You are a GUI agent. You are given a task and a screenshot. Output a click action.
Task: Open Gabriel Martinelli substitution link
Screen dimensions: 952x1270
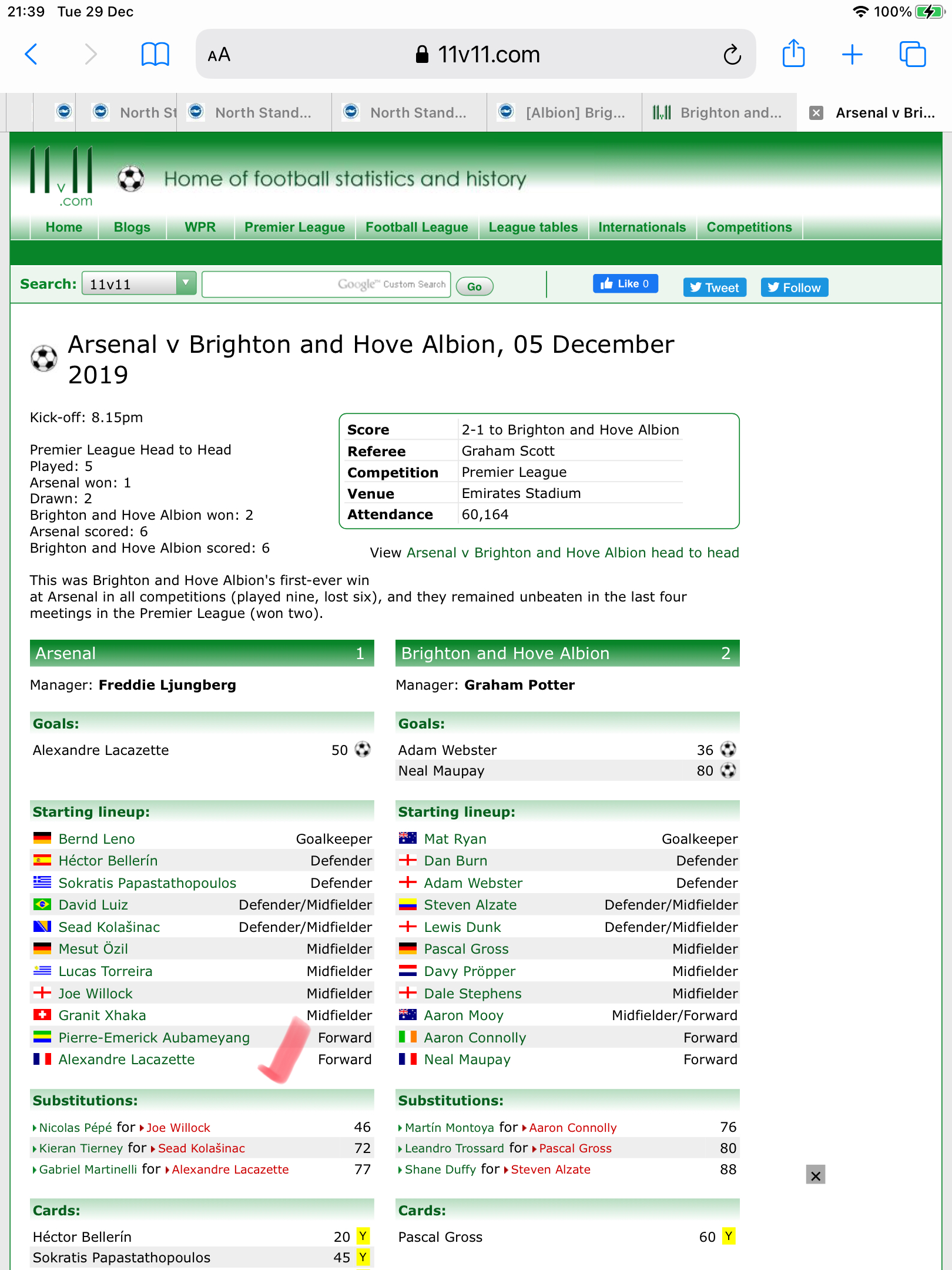pyautogui.click(x=88, y=1169)
